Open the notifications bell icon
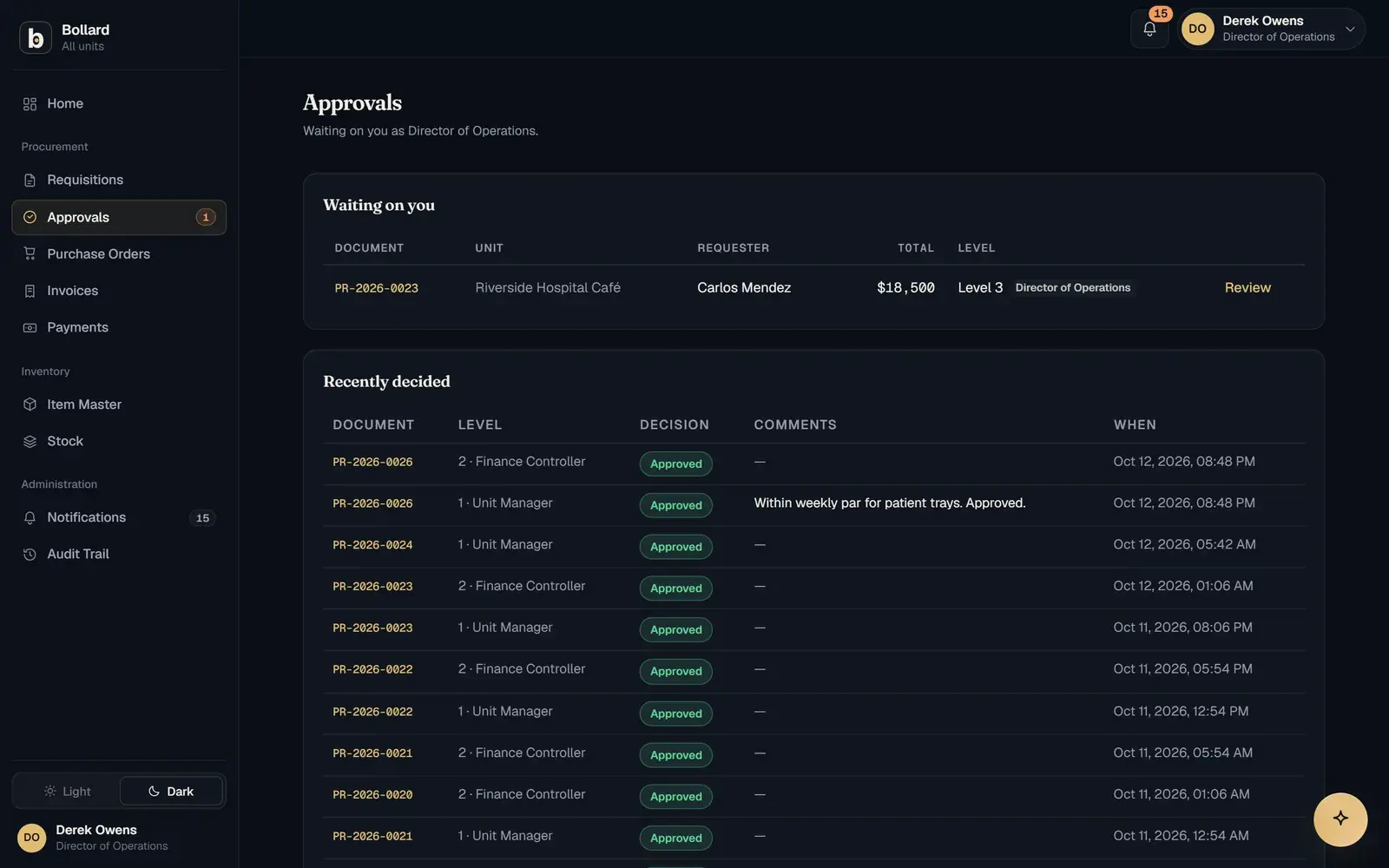The height and width of the screenshot is (868, 1389). pyautogui.click(x=1149, y=29)
